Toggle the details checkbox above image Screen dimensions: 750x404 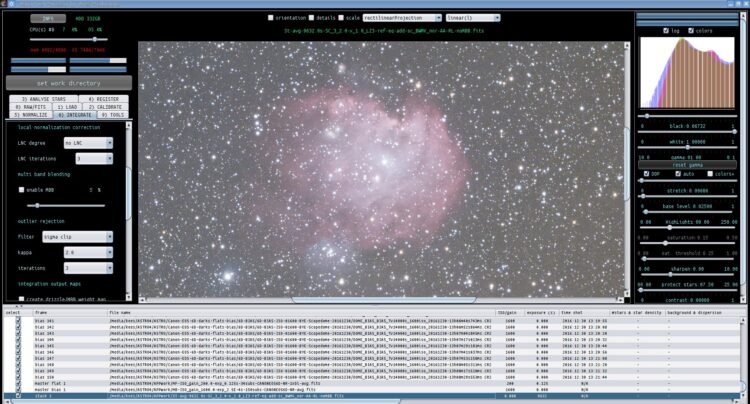coord(311,18)
